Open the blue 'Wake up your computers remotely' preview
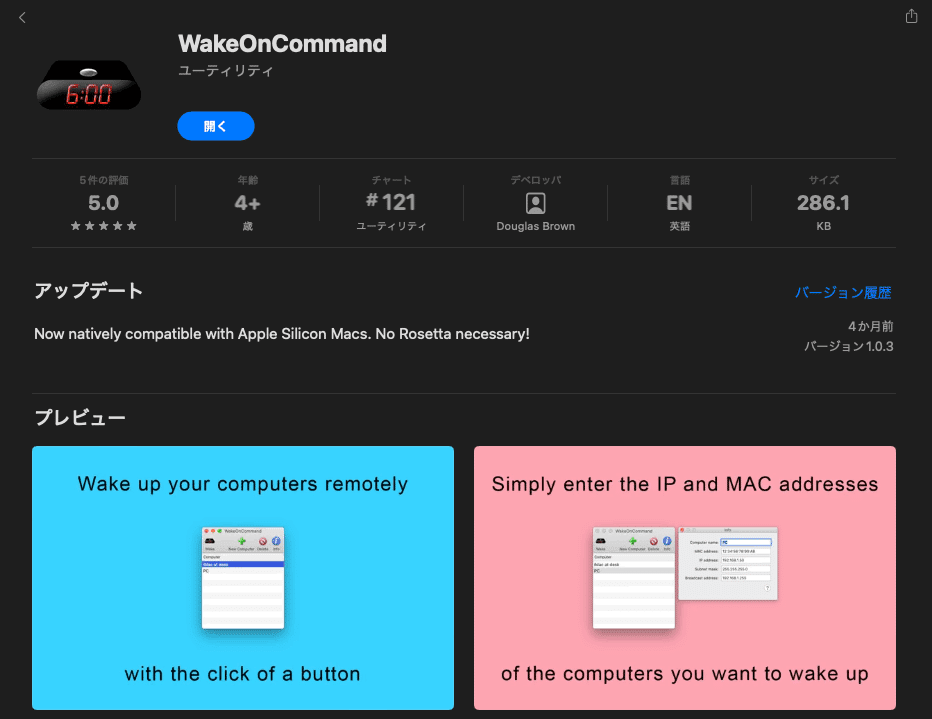 pos(243,578)
